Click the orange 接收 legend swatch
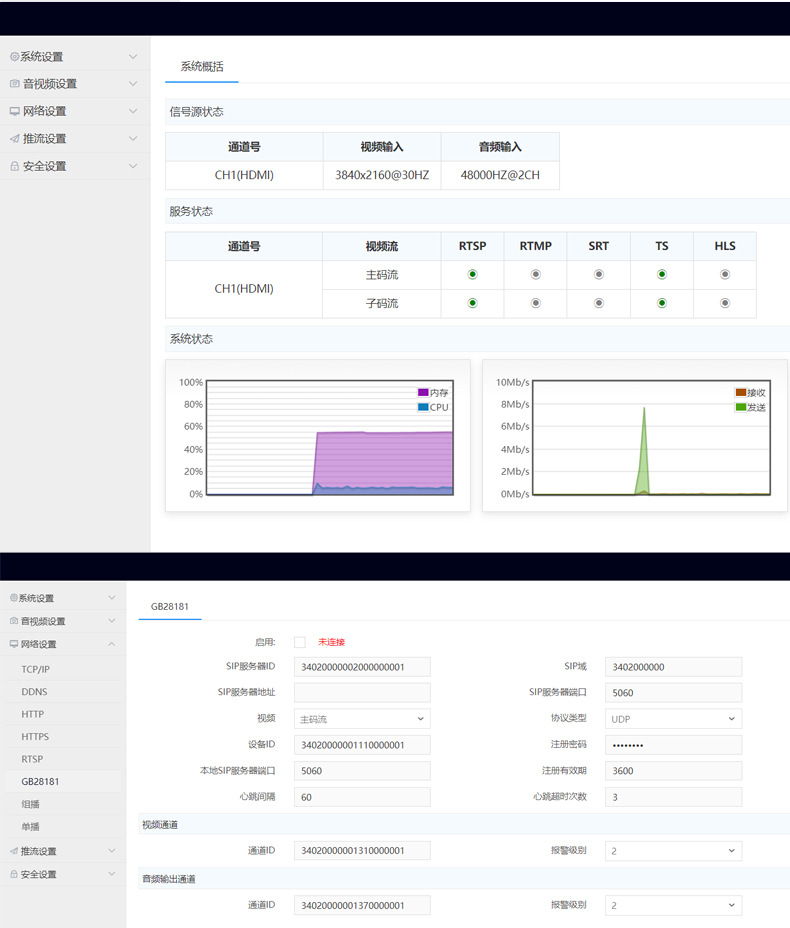Viewport: 790px width, 928px height. pyautogui.click(x=740, y=392)
